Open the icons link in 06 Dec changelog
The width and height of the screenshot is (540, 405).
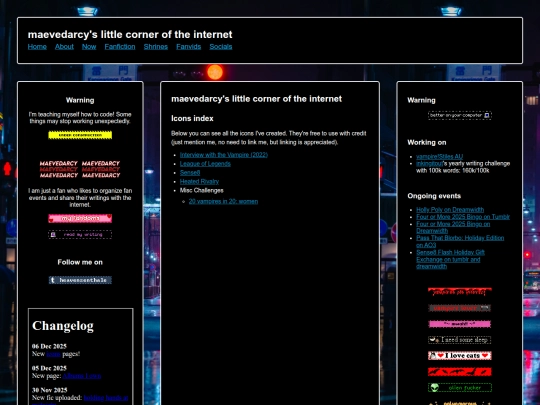53,354
